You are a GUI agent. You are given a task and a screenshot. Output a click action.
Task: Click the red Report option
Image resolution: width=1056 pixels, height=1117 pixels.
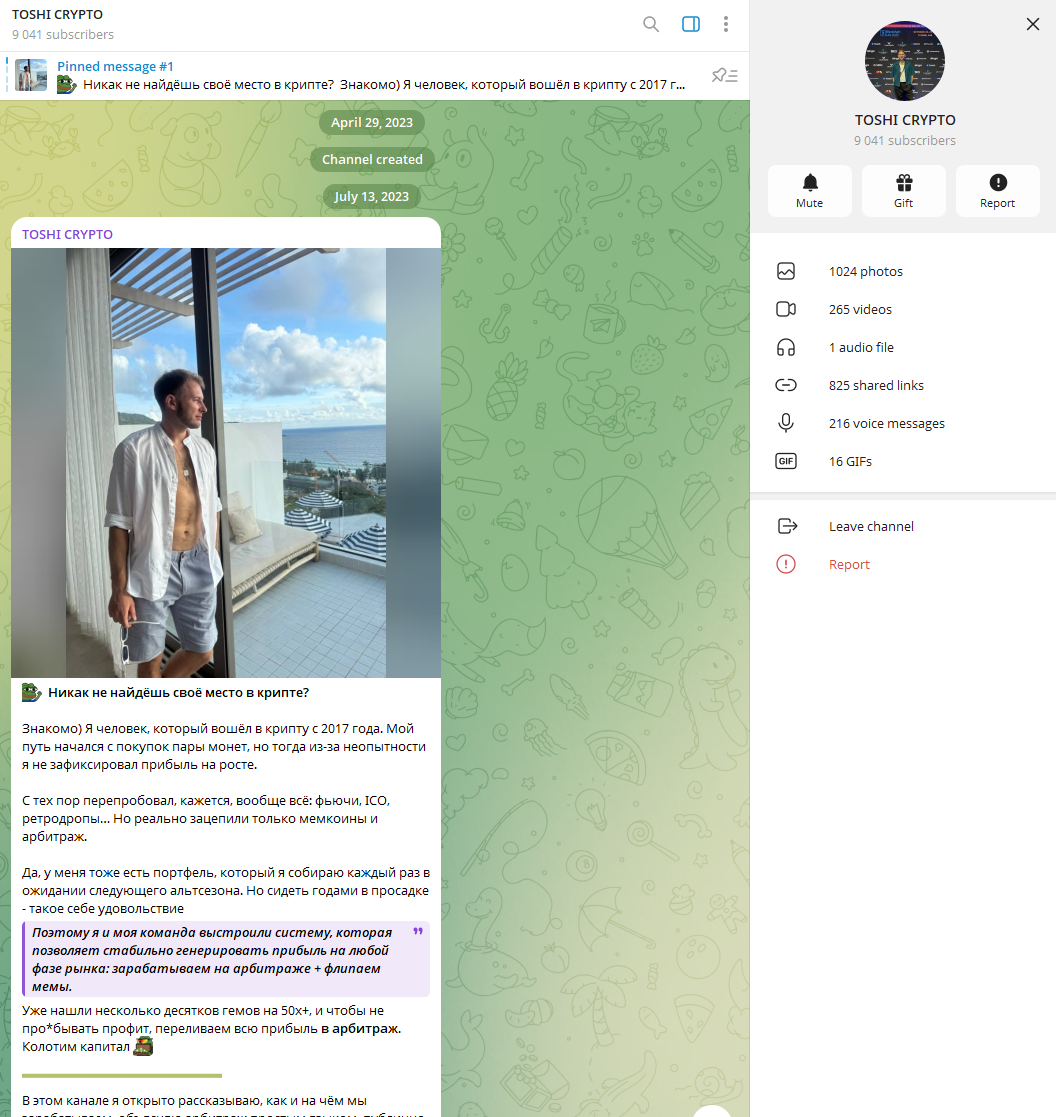[849, 565]
